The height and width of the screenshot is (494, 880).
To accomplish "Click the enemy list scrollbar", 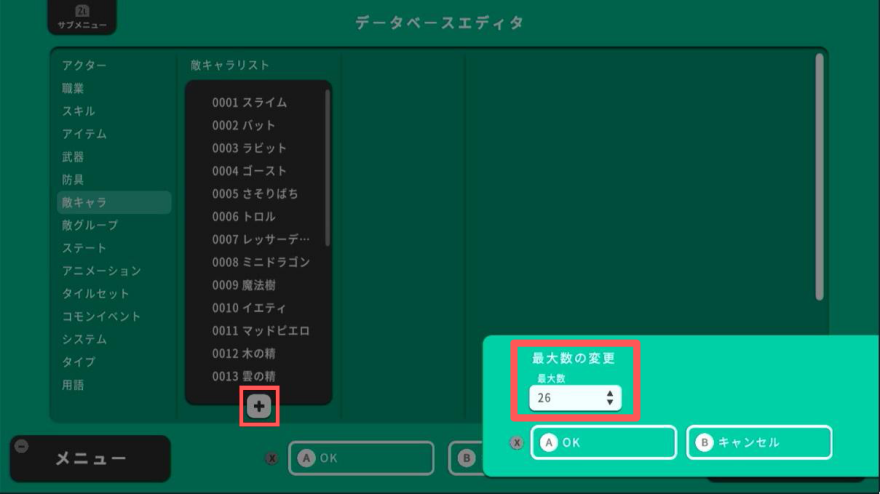I will 328,170.
